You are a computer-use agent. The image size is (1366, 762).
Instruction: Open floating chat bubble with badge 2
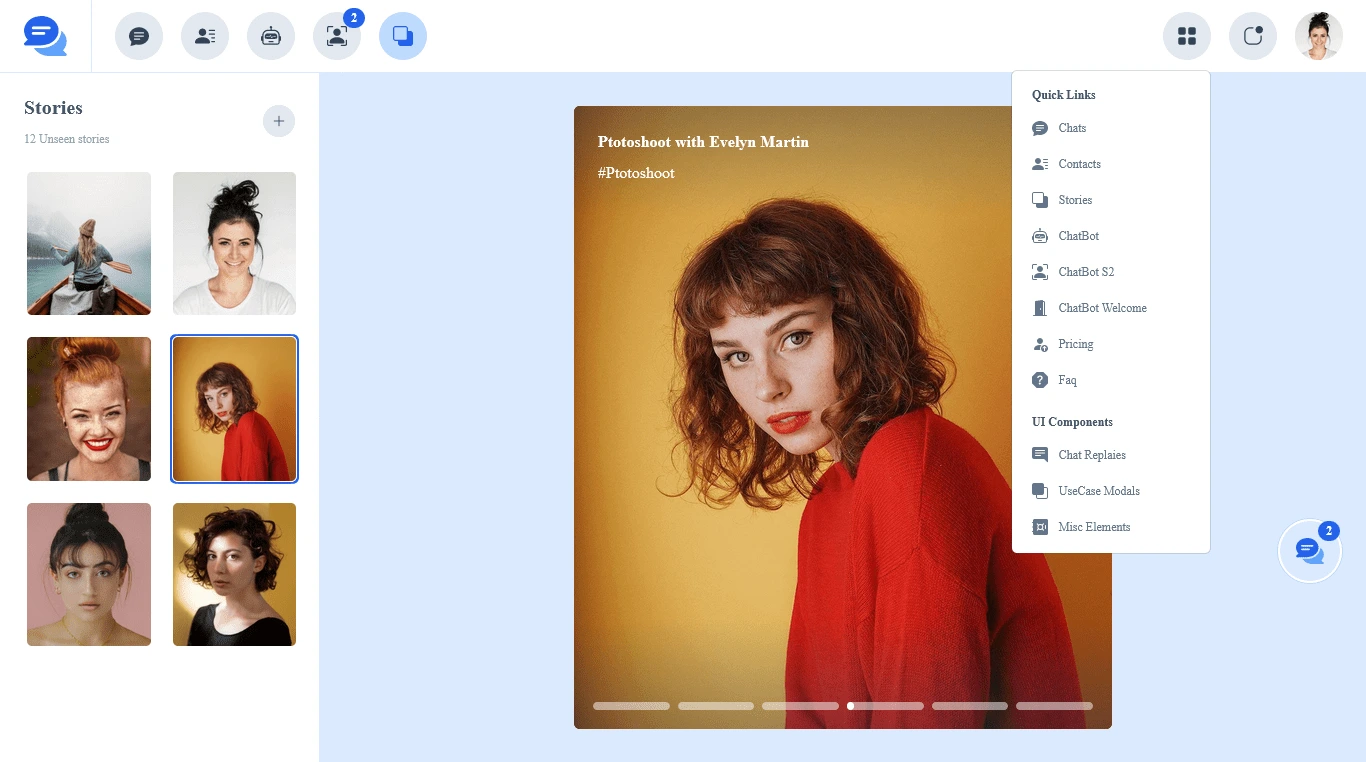(x=1310, y=550)
